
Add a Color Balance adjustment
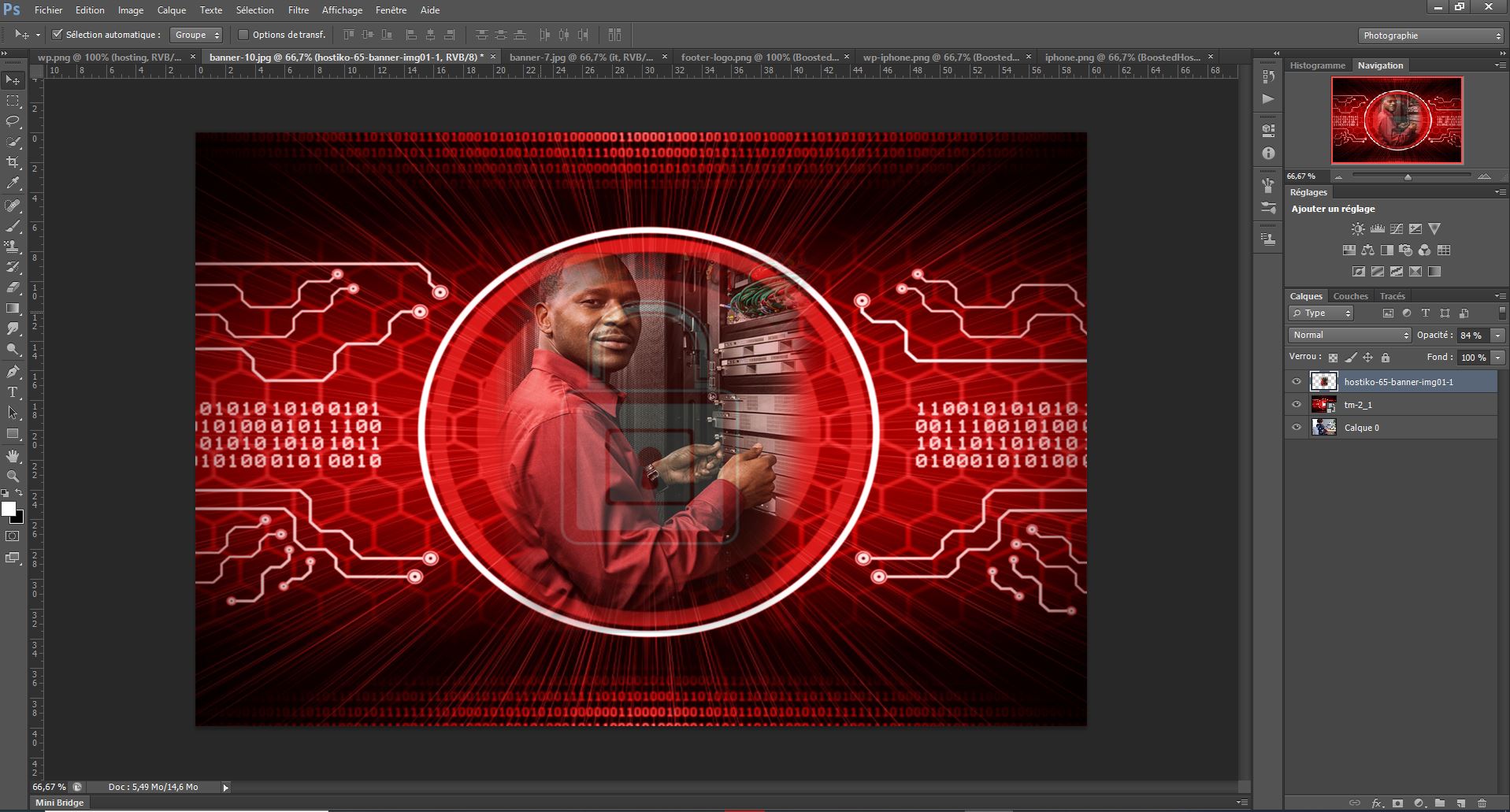(x=1368, y=250)
